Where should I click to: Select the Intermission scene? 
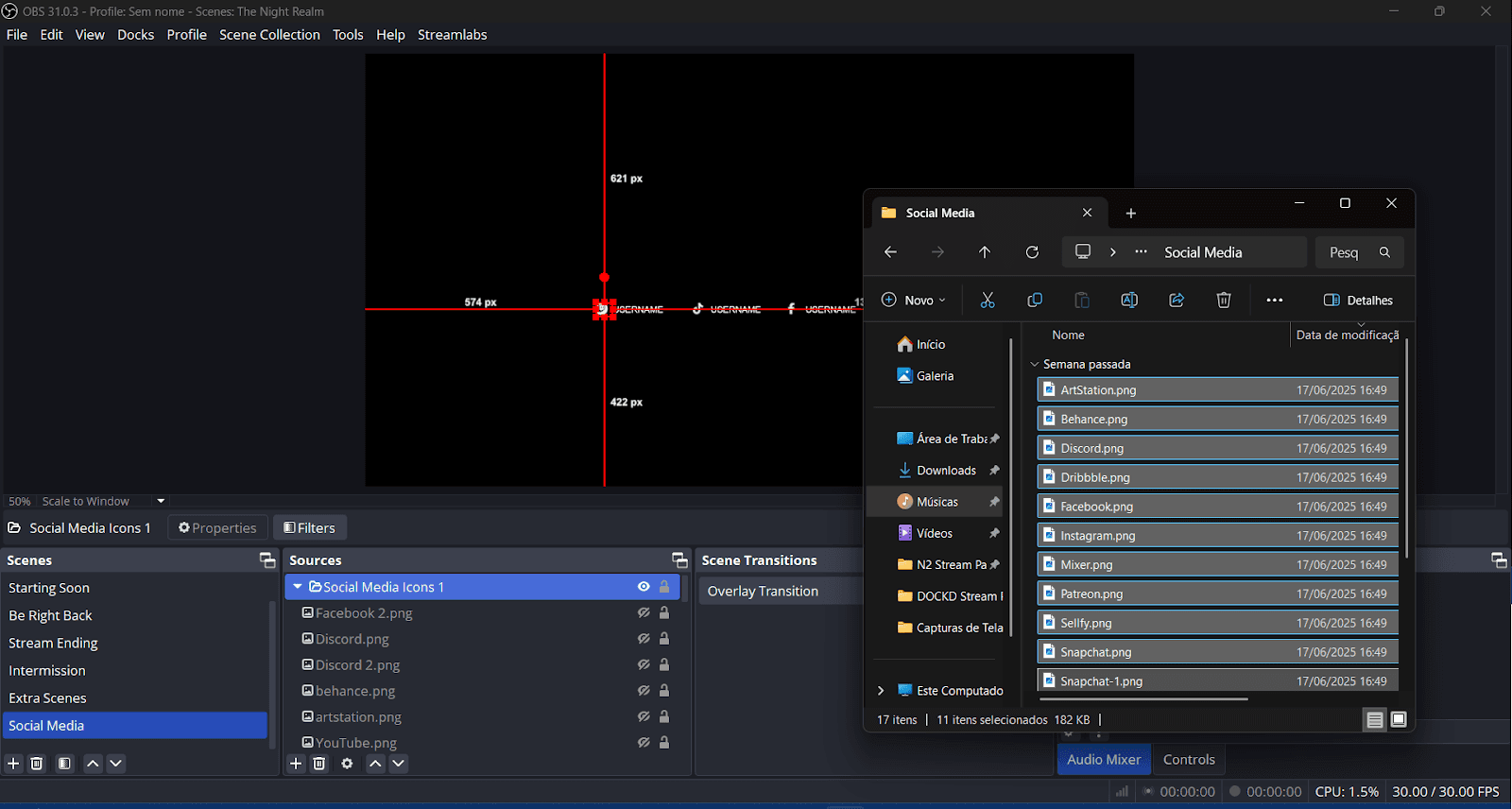(x=135, y=671)
